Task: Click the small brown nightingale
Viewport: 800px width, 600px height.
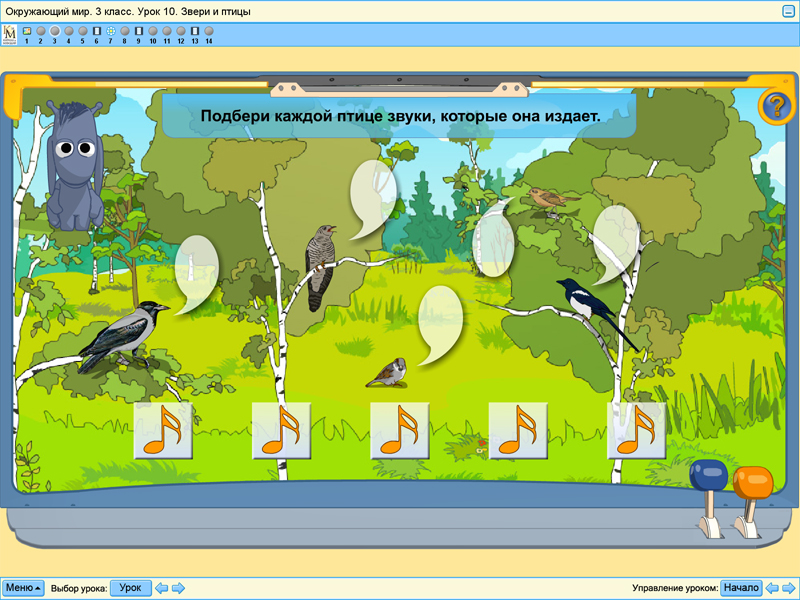Action: pyautogui.click(x=553, y=198)
